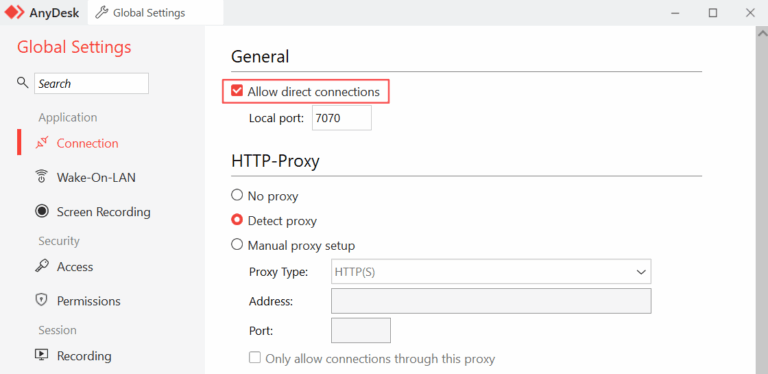
Task: Maximize the AnyDesk window
Action: pos(713,13)
